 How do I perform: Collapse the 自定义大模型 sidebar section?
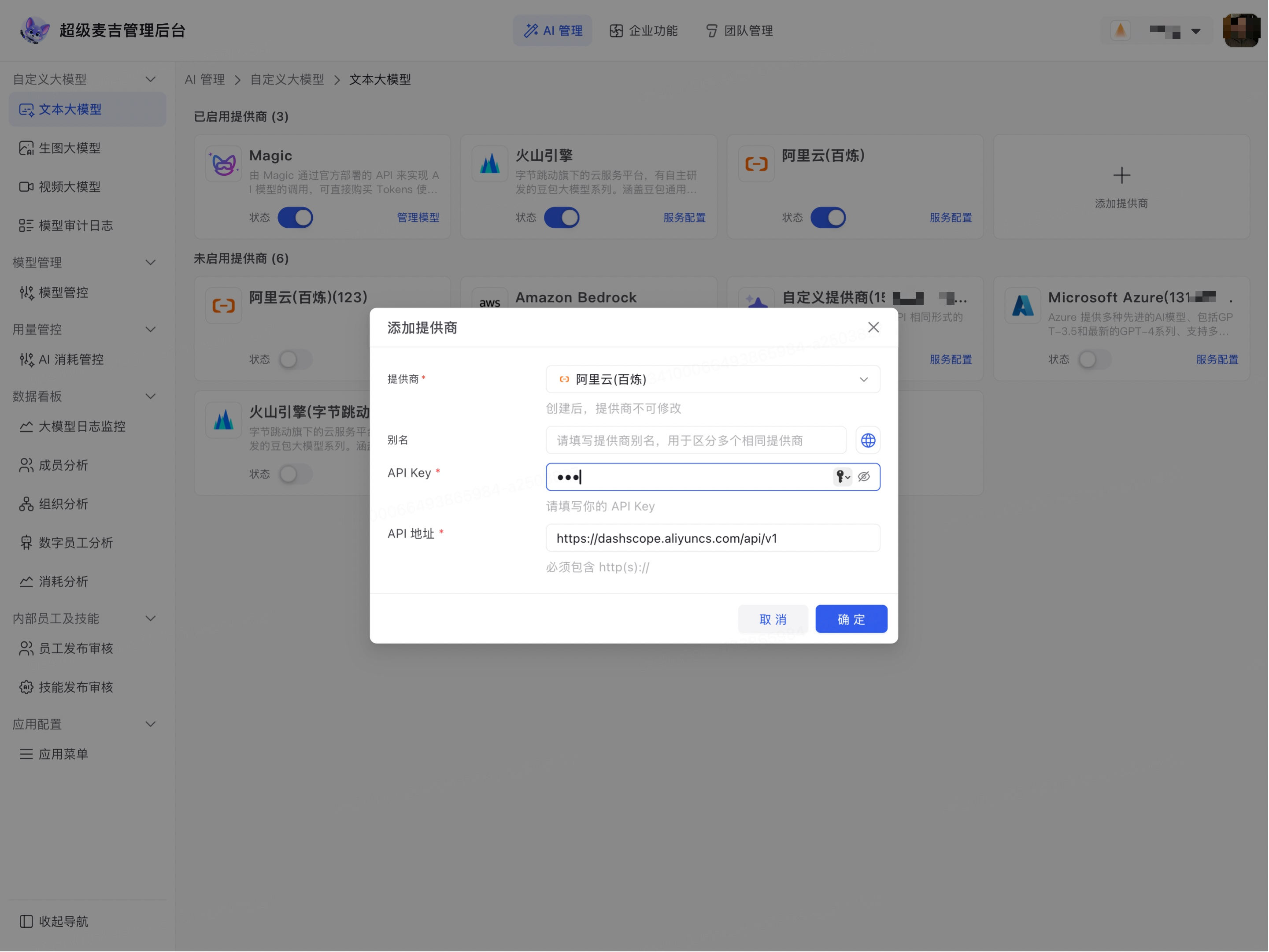150,79
